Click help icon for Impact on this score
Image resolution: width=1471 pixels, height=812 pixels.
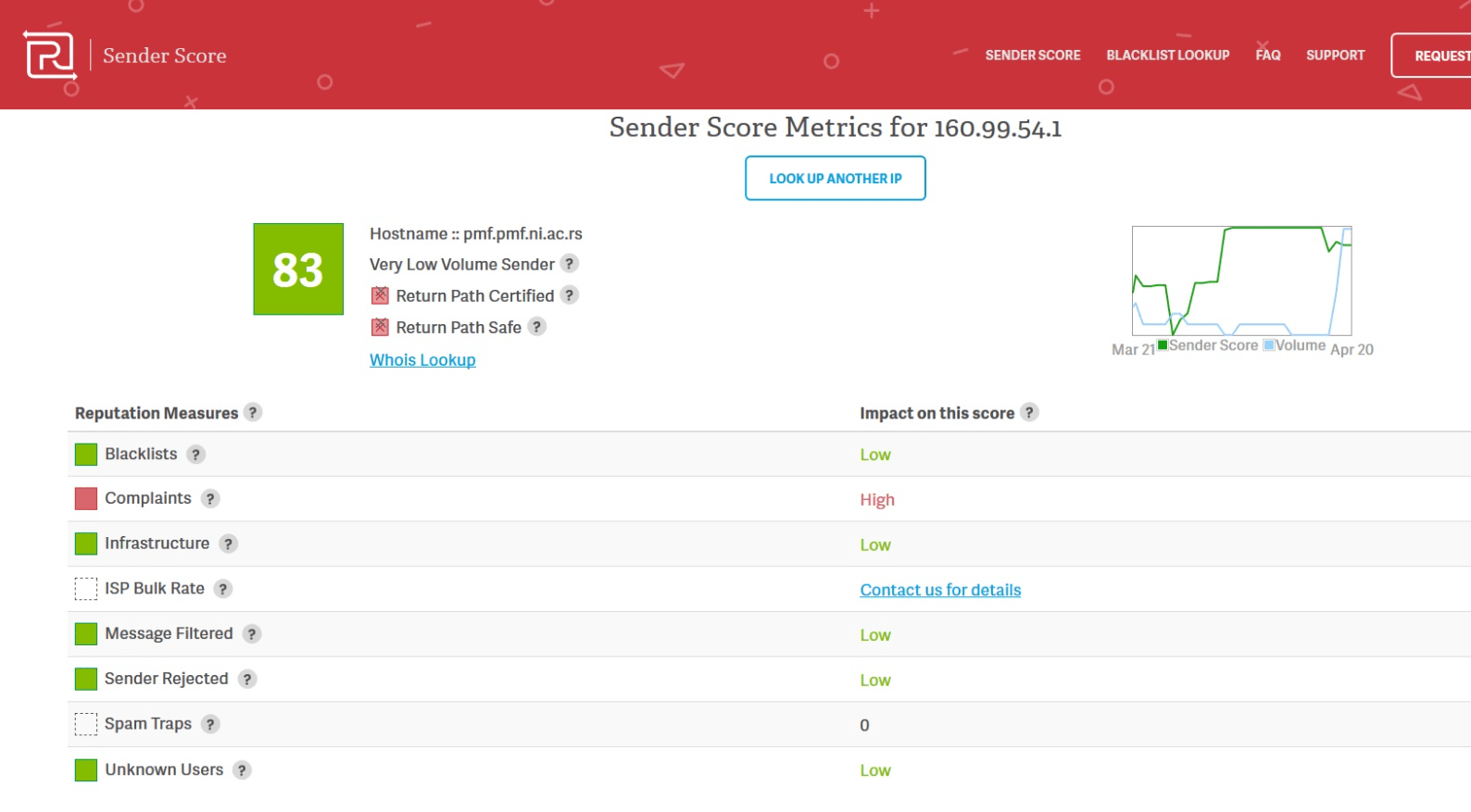tap(1029, 412)
